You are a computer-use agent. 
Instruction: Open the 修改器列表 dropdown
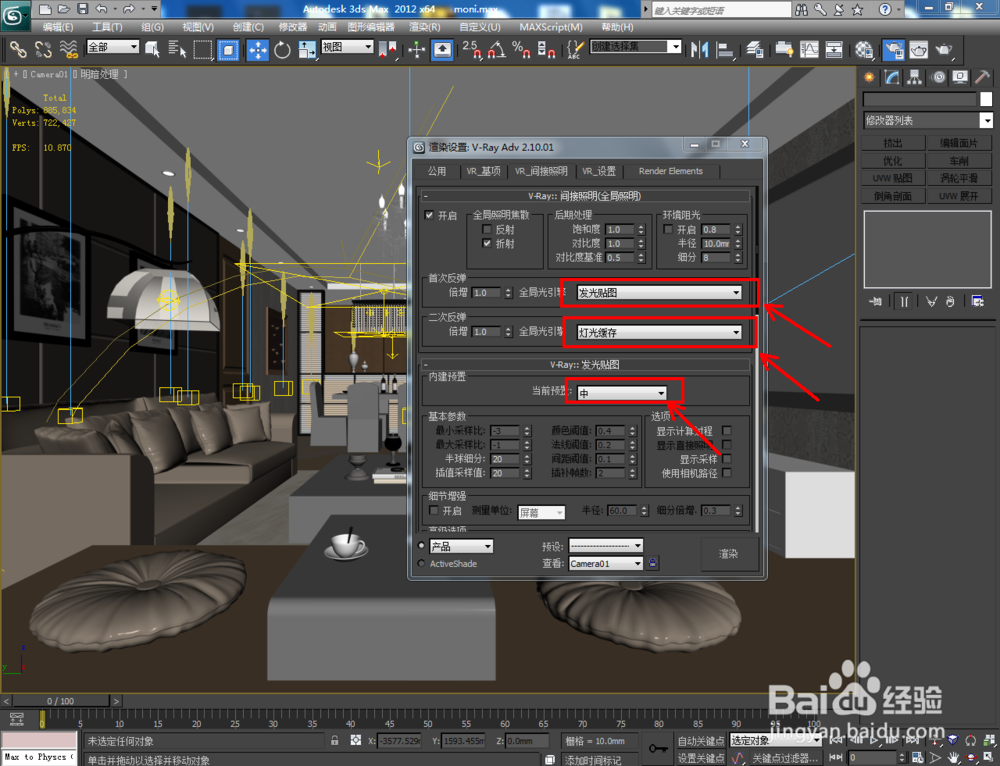tap(928, 121)
